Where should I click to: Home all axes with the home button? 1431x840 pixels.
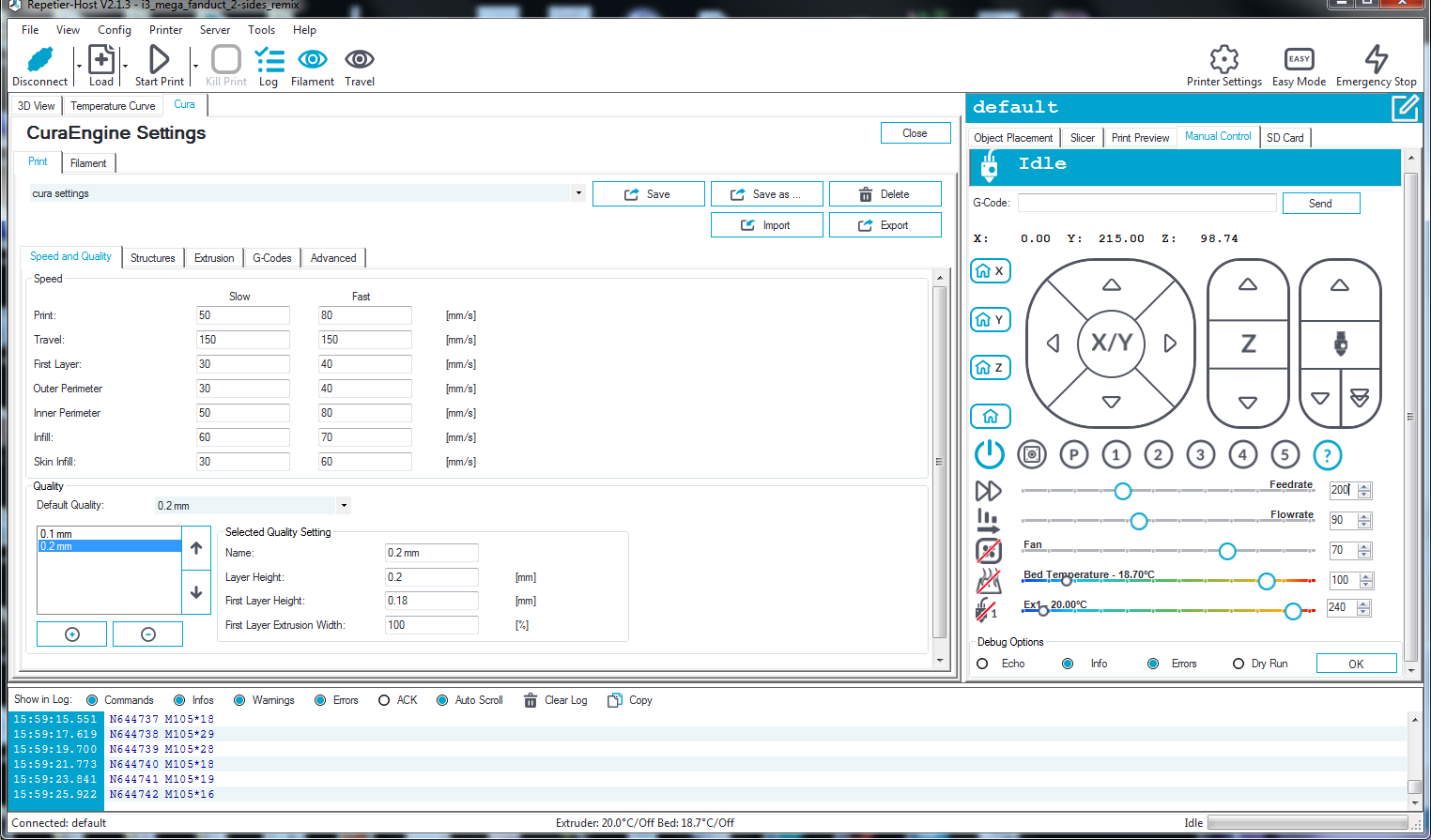pos(990,416)
